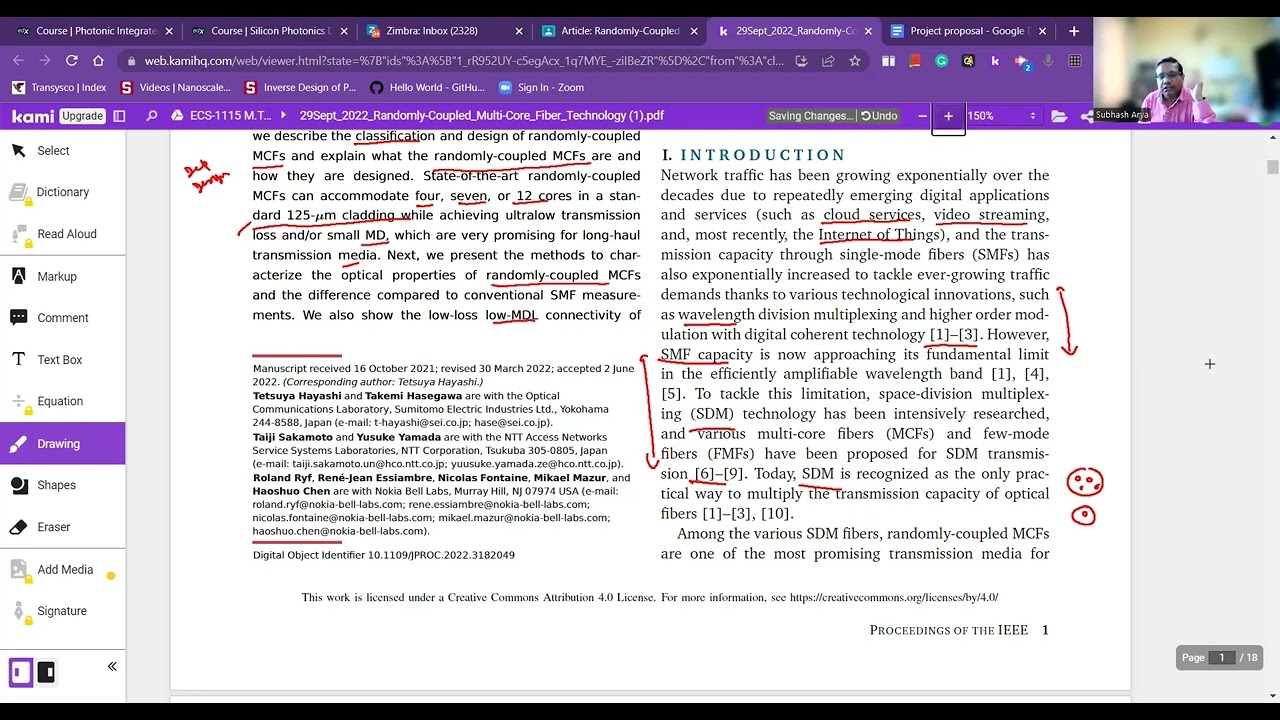The height and width of the screenshot is (720, 1280).
Task: Undo the last change
Action: tap(879, 116)
